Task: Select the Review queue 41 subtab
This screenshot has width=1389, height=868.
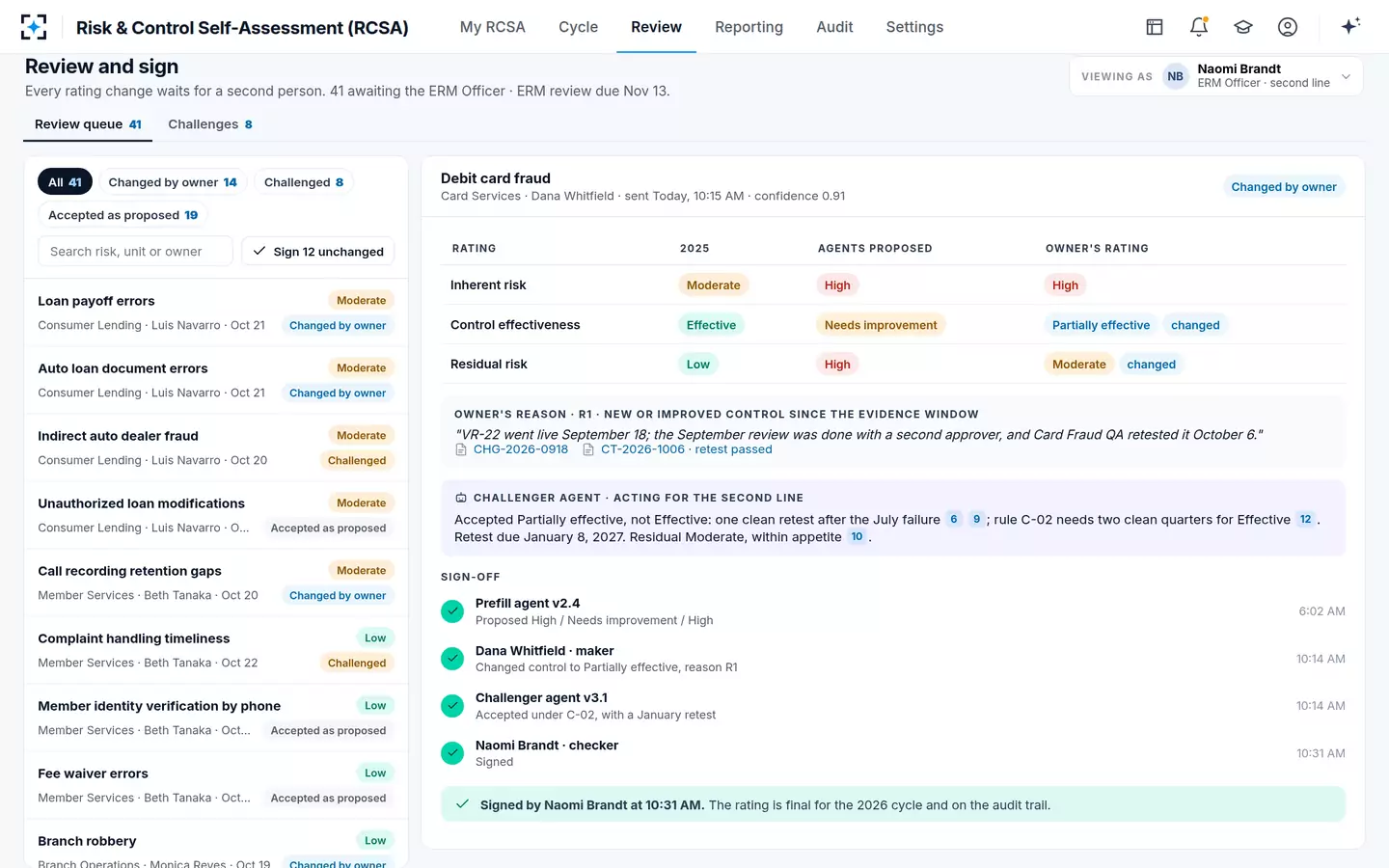Action: 88,124
